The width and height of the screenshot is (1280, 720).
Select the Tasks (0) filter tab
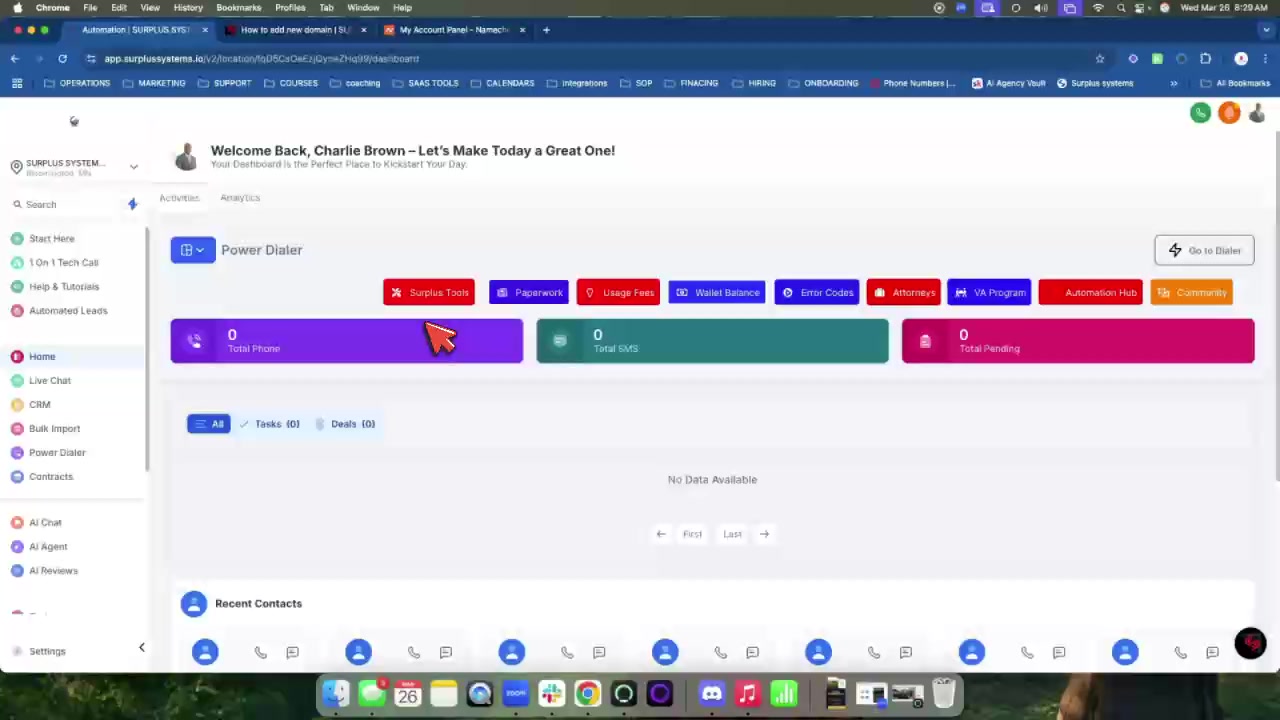[x=268, y=424]
